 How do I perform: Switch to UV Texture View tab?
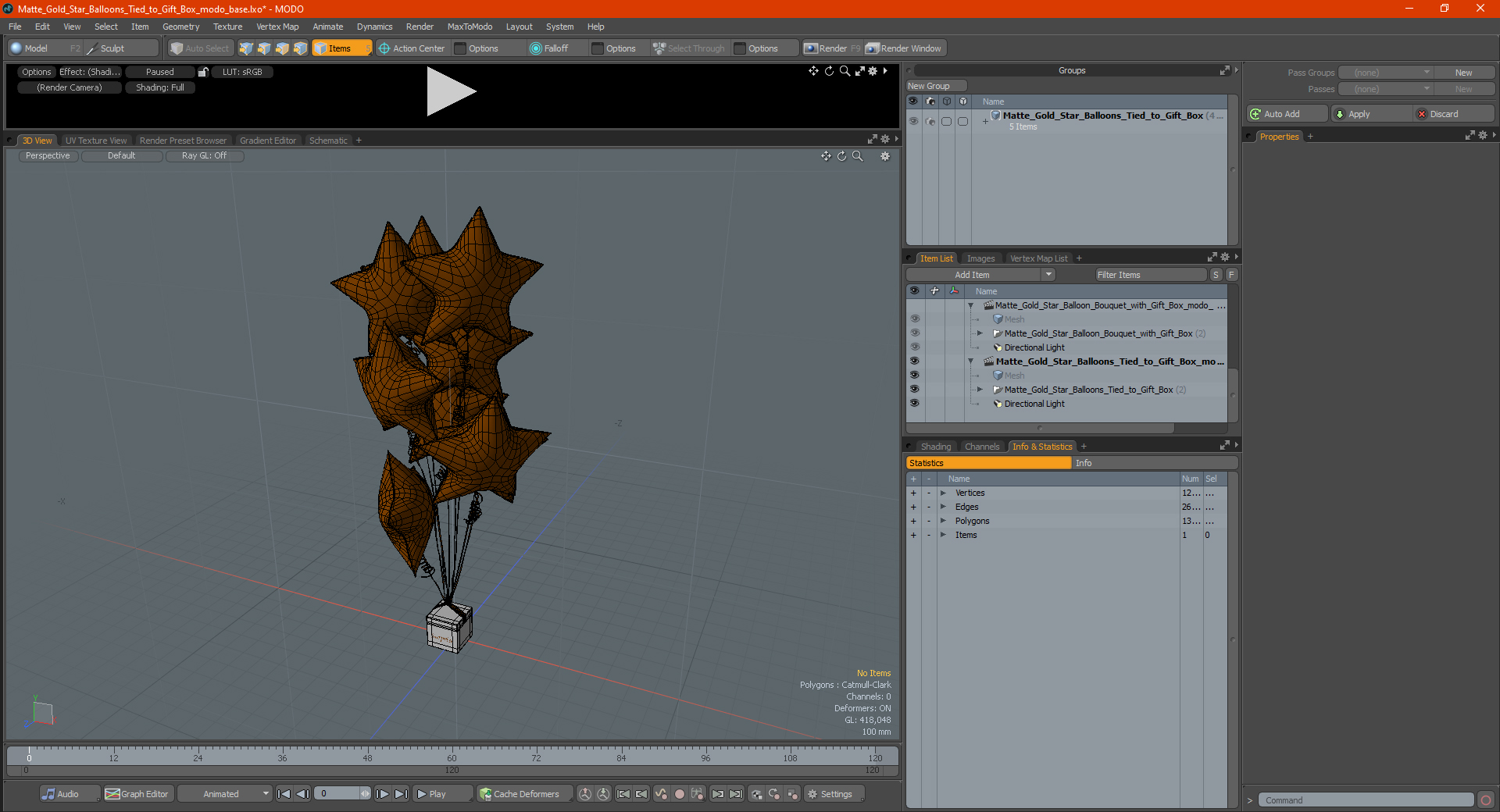96,141
